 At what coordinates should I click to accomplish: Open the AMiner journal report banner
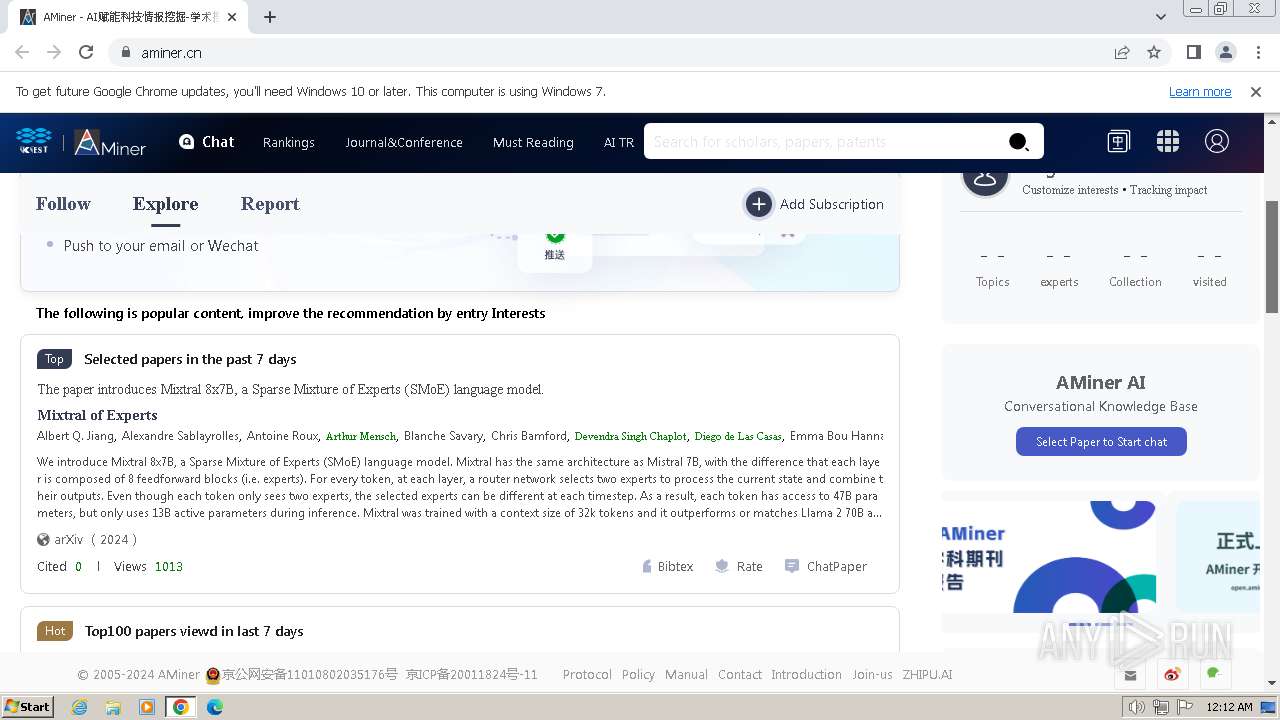(1048, 556)
